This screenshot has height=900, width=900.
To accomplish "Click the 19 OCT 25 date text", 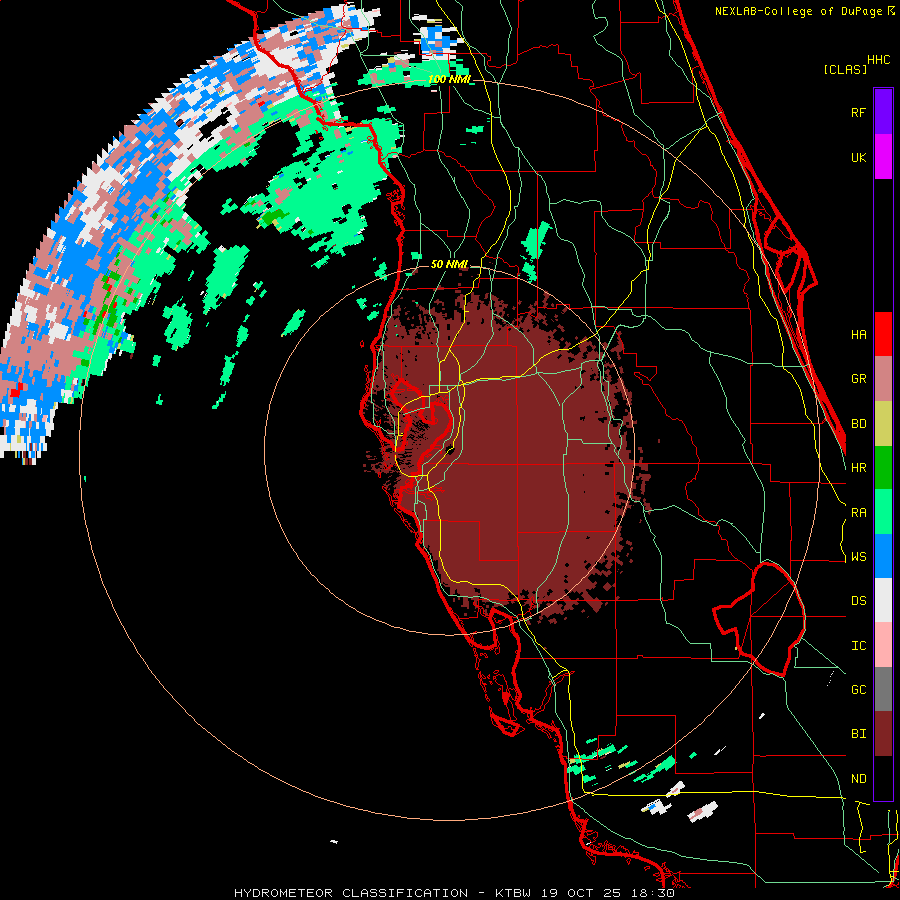I will pyautogui.click(x=583, y=893).
